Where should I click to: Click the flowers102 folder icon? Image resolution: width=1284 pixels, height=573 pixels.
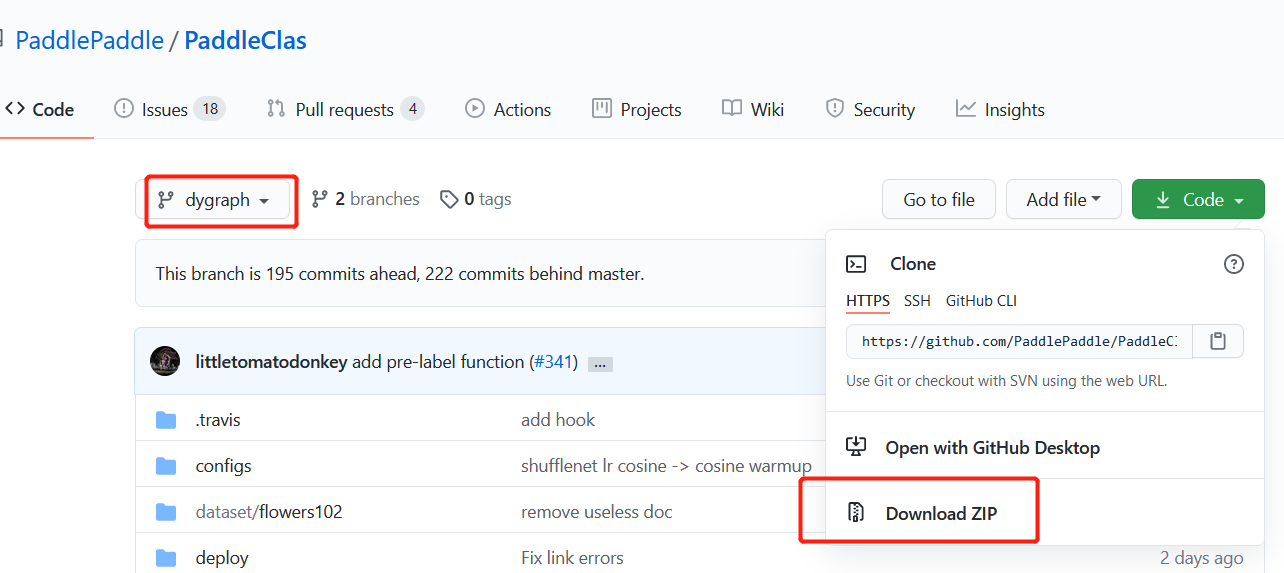coord(166,512)
